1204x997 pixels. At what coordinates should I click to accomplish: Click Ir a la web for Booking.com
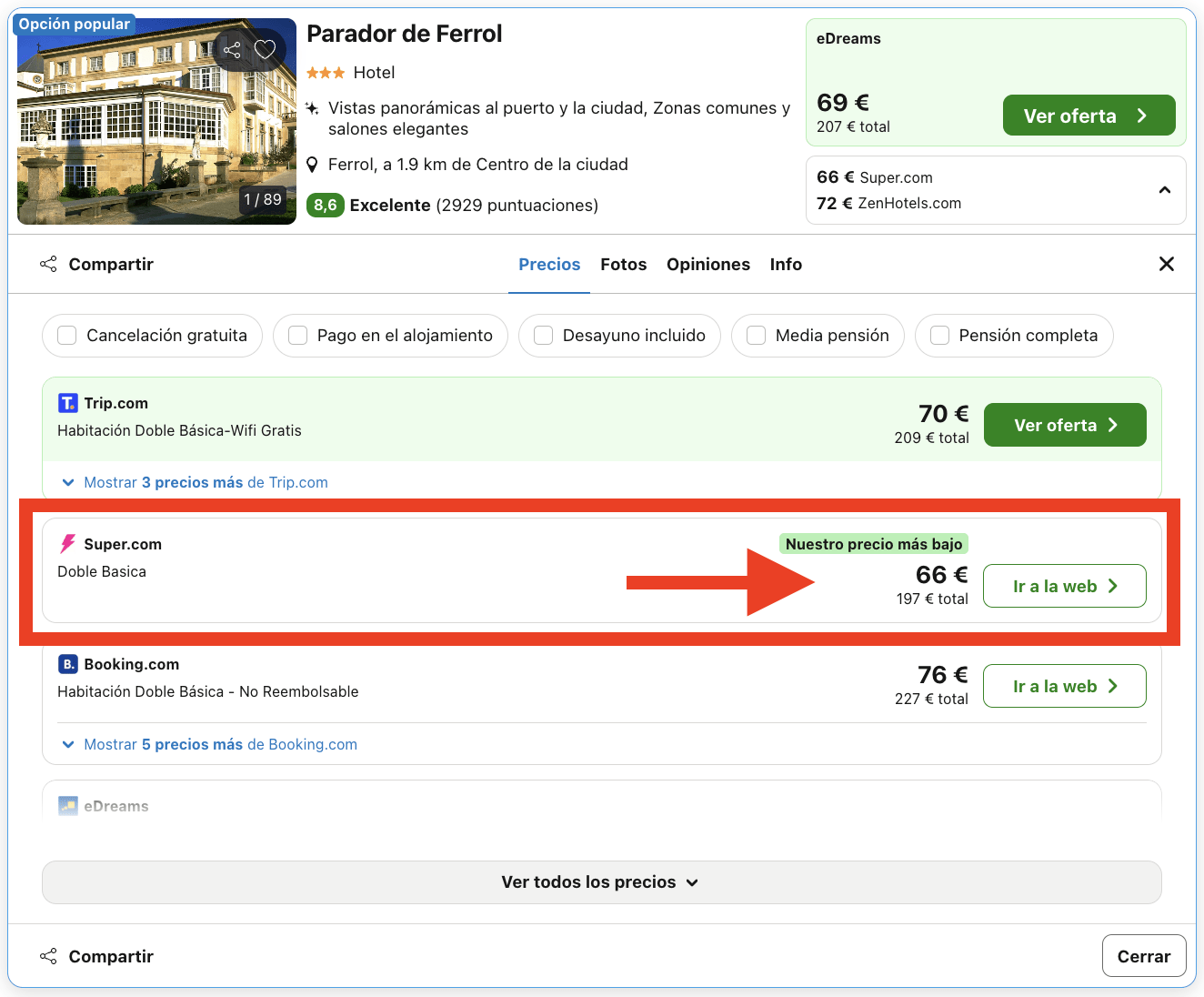point(1065,687)
